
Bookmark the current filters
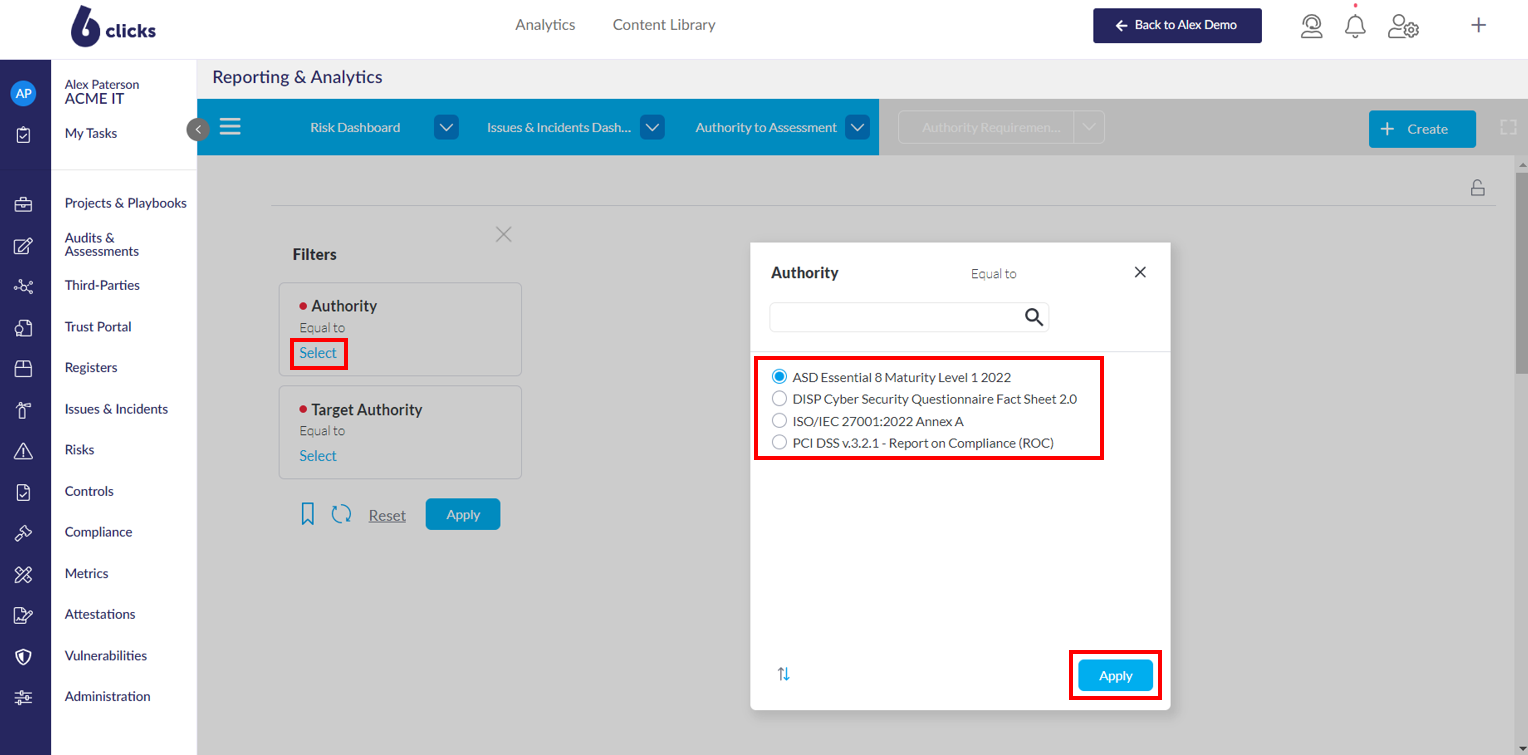(307, 513)
